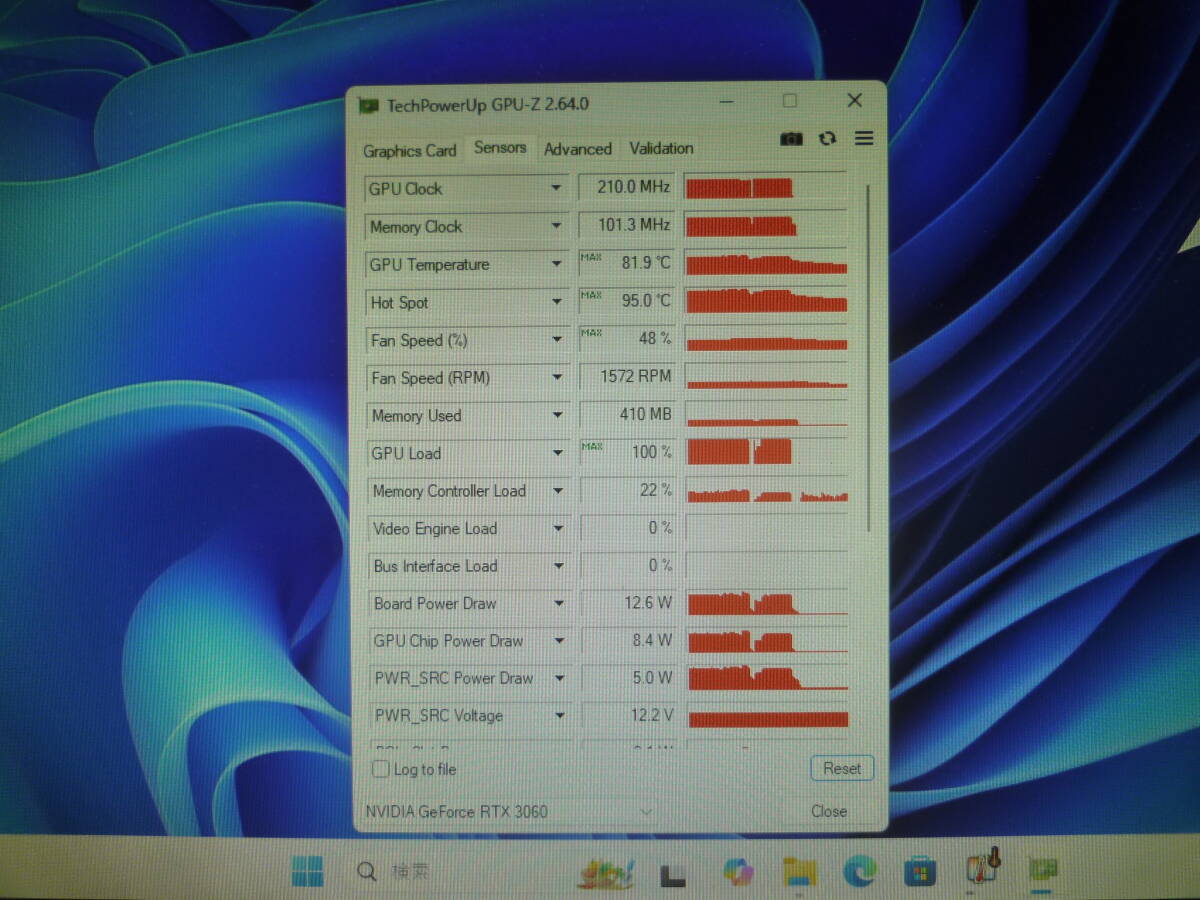Click the GPU Load history graph
This screenshot has height=900, width=1200.
tap(767, 452)
